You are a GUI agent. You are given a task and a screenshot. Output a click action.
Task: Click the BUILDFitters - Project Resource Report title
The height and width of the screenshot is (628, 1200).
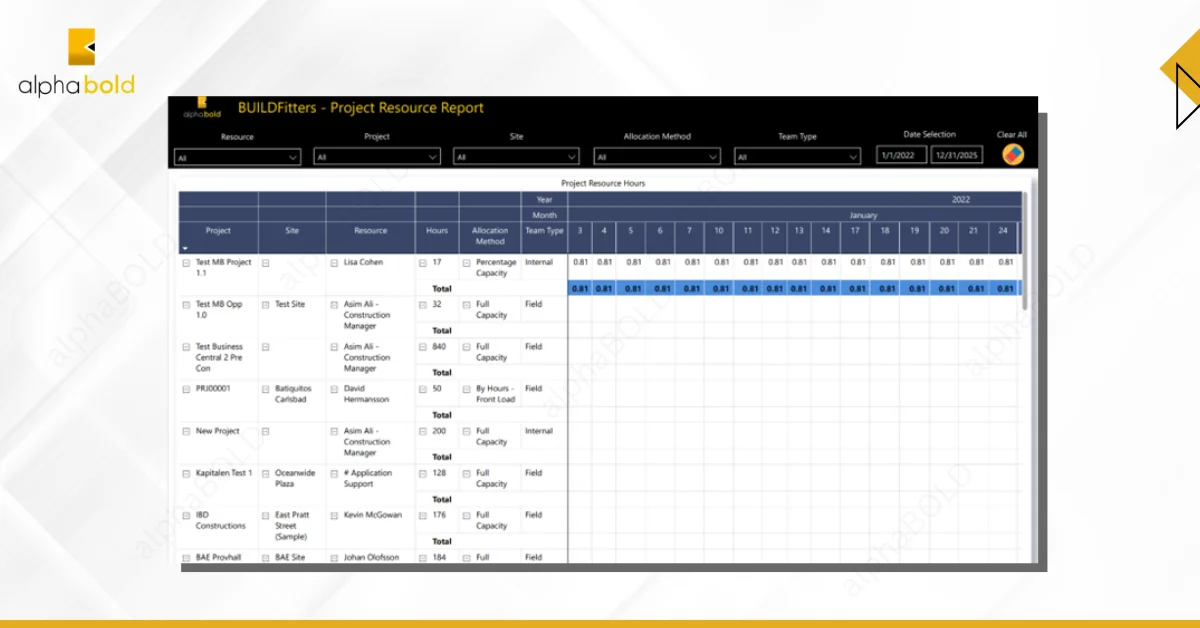[x=361, y=108]
